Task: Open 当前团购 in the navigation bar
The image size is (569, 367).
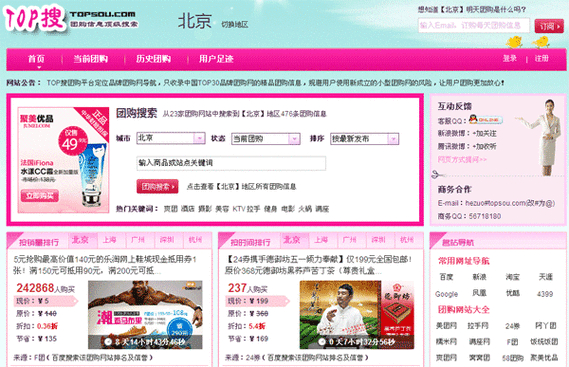Action: (91, 59)
